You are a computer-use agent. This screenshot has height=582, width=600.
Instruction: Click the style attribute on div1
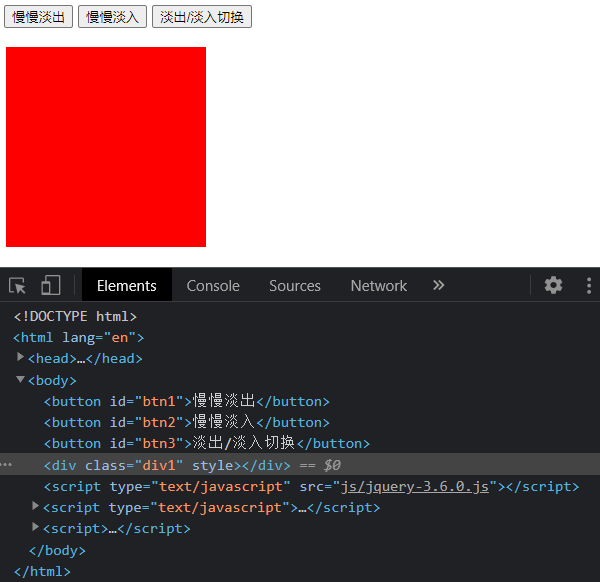pyautogui.click(x=213, y=465)
